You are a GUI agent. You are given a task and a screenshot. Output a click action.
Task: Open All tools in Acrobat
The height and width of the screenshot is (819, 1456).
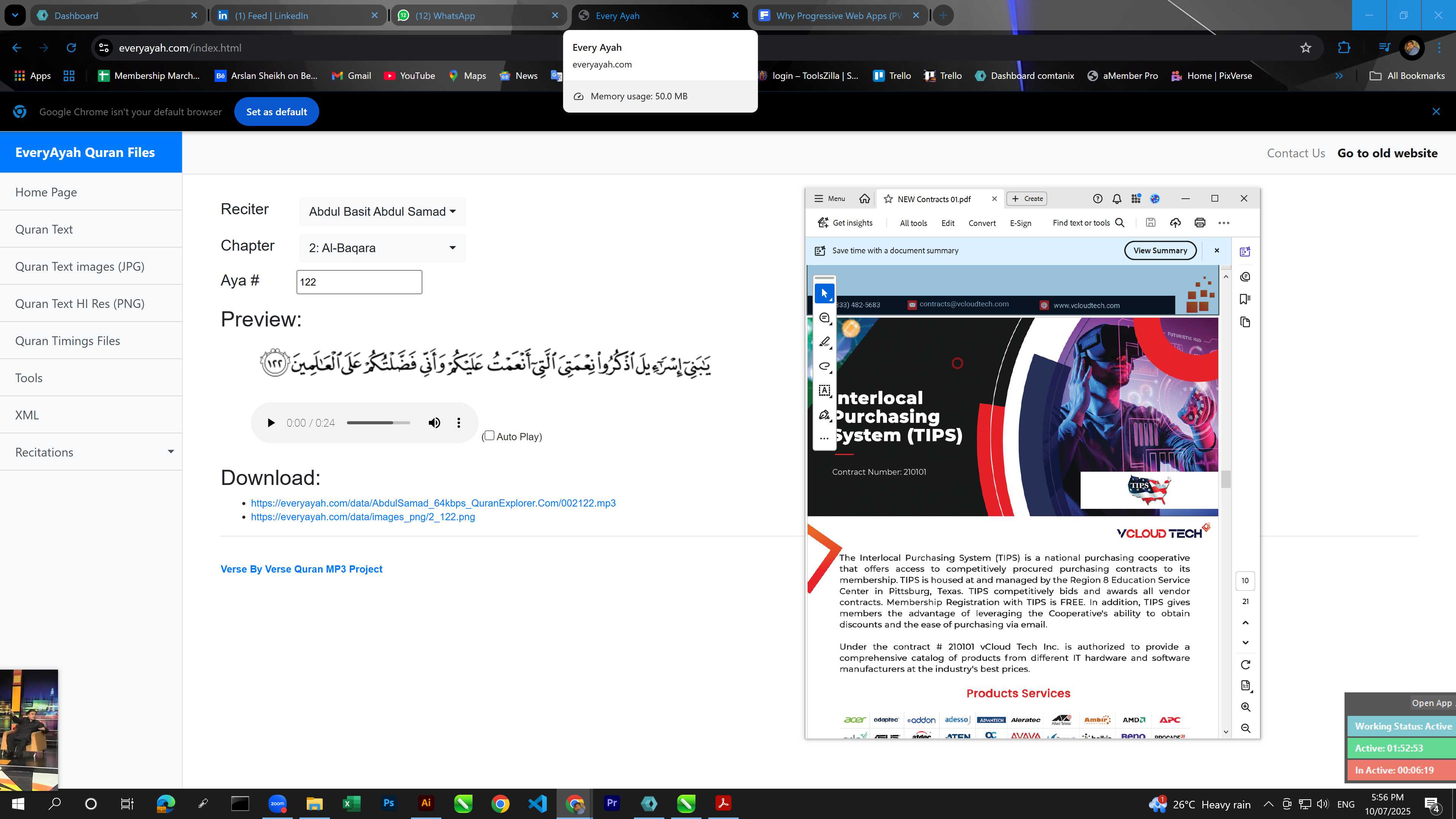tap(913, 223)
